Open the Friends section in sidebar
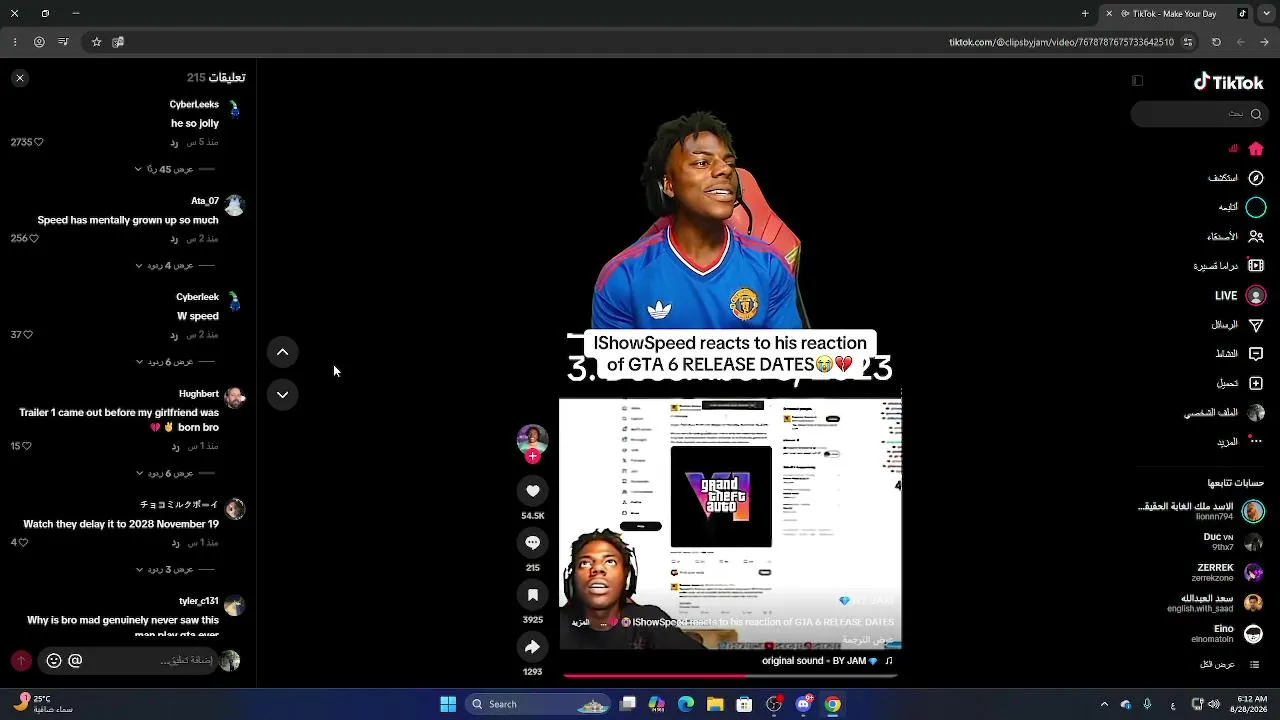The height and width of the screenshot is (720, 1280). (x=1256, y=237)
